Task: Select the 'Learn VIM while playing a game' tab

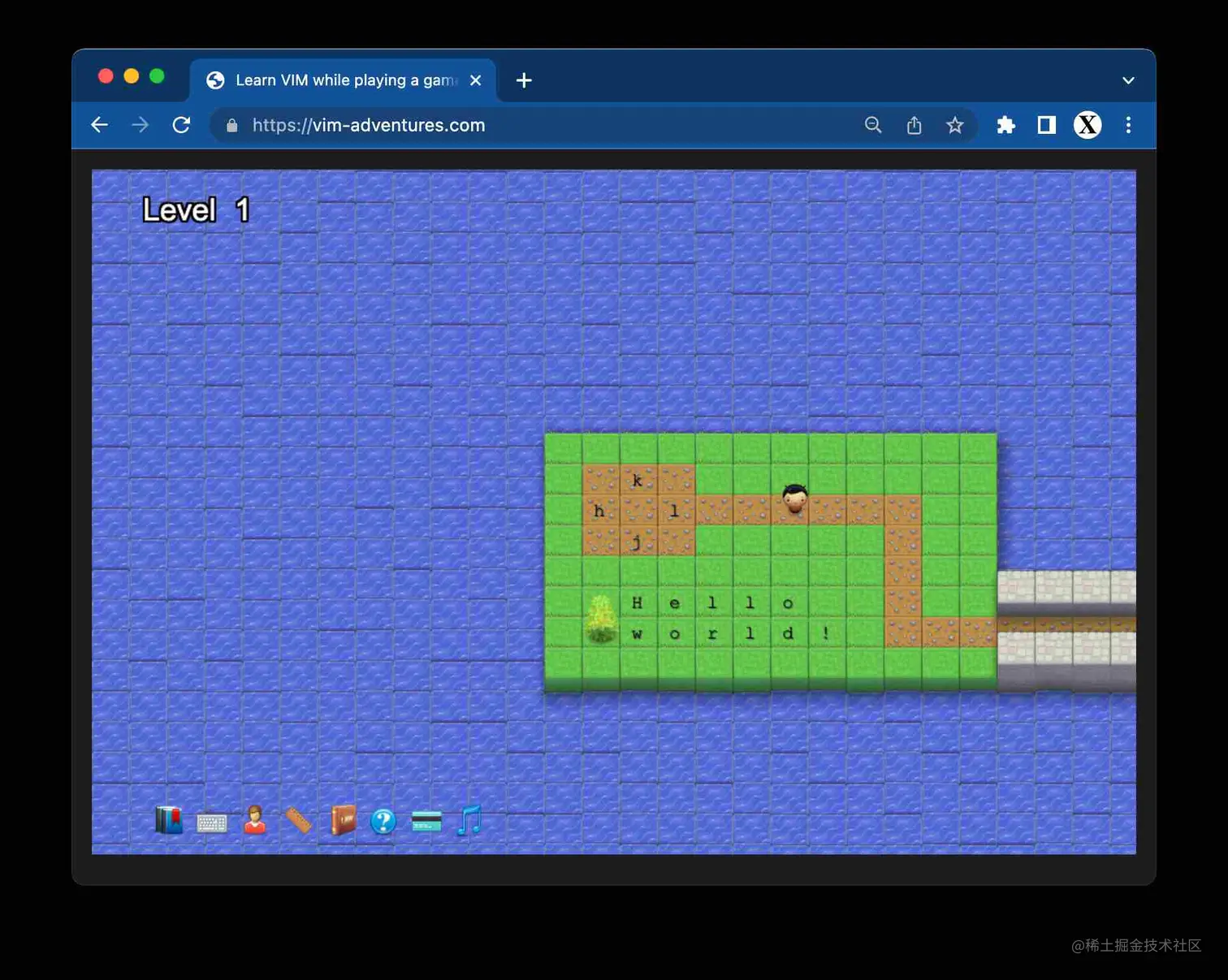Action: (x=341, y=80)
